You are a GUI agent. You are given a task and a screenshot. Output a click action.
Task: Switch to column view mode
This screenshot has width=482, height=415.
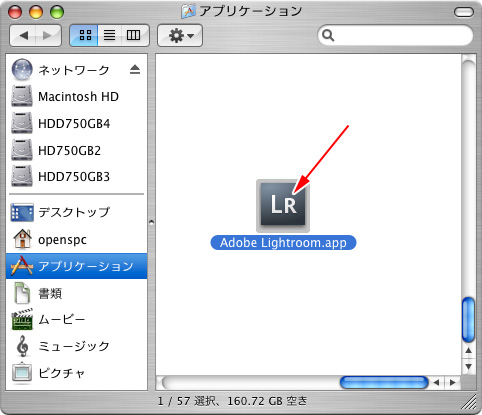point(134,35)
